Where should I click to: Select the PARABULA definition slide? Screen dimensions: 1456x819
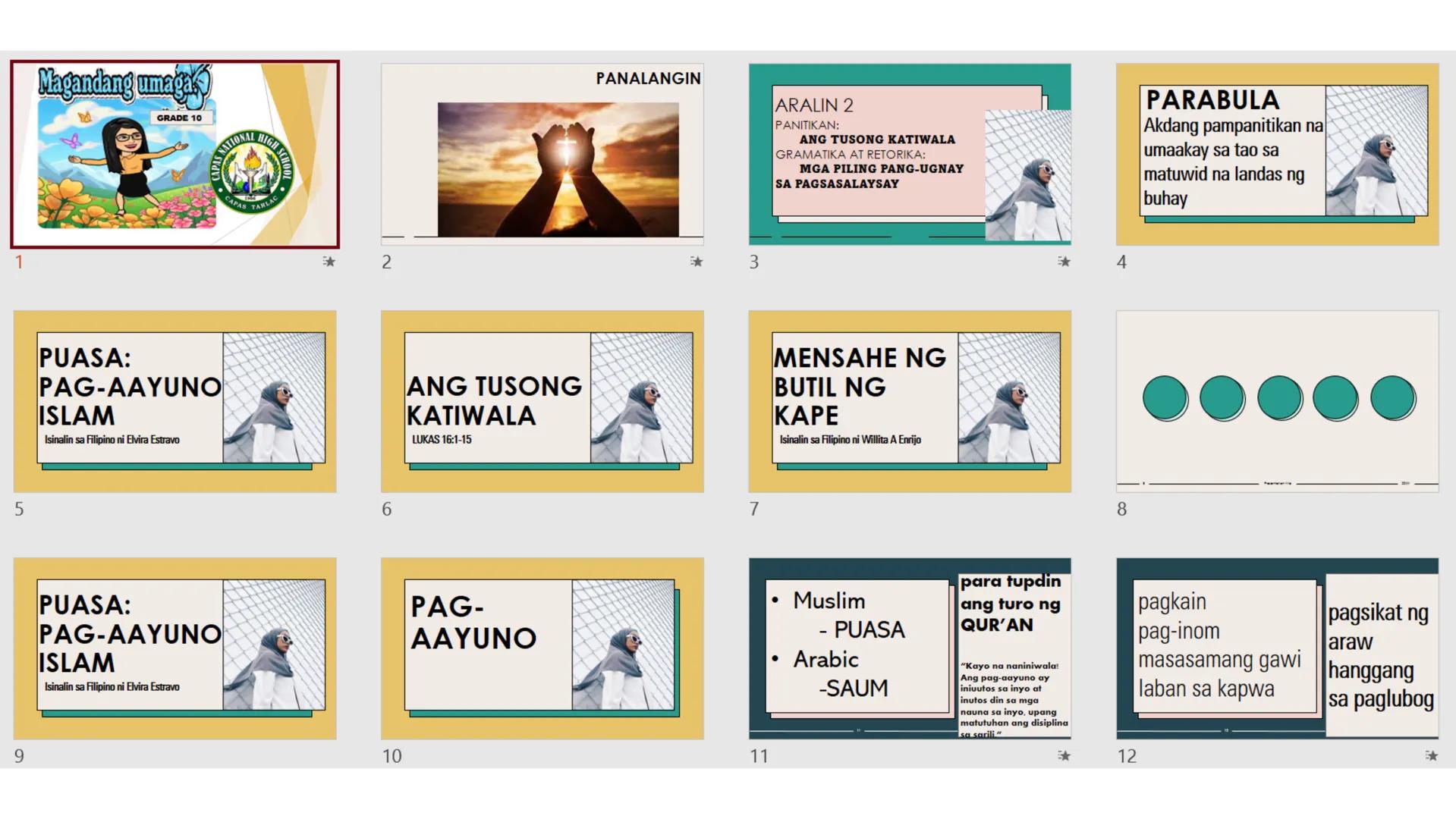(1277, 155)
